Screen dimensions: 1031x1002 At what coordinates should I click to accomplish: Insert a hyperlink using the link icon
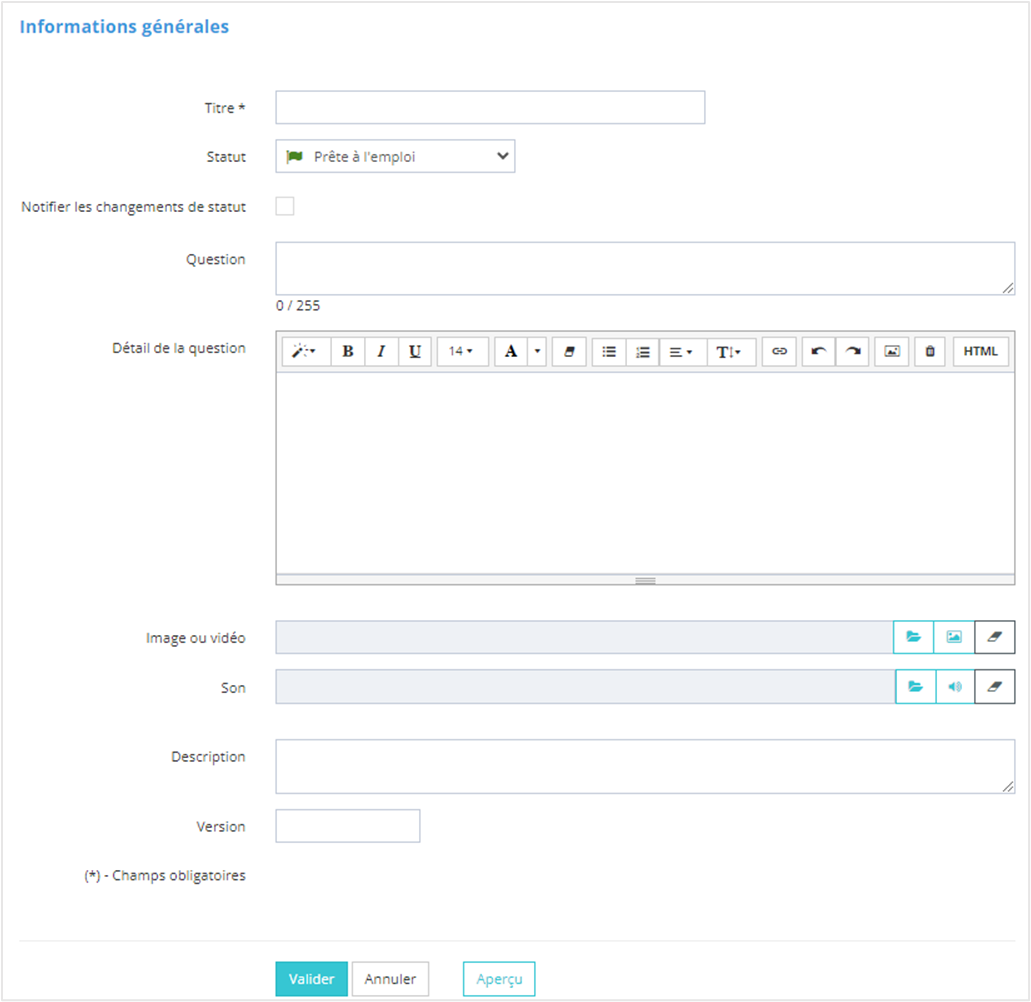(779, 352)
